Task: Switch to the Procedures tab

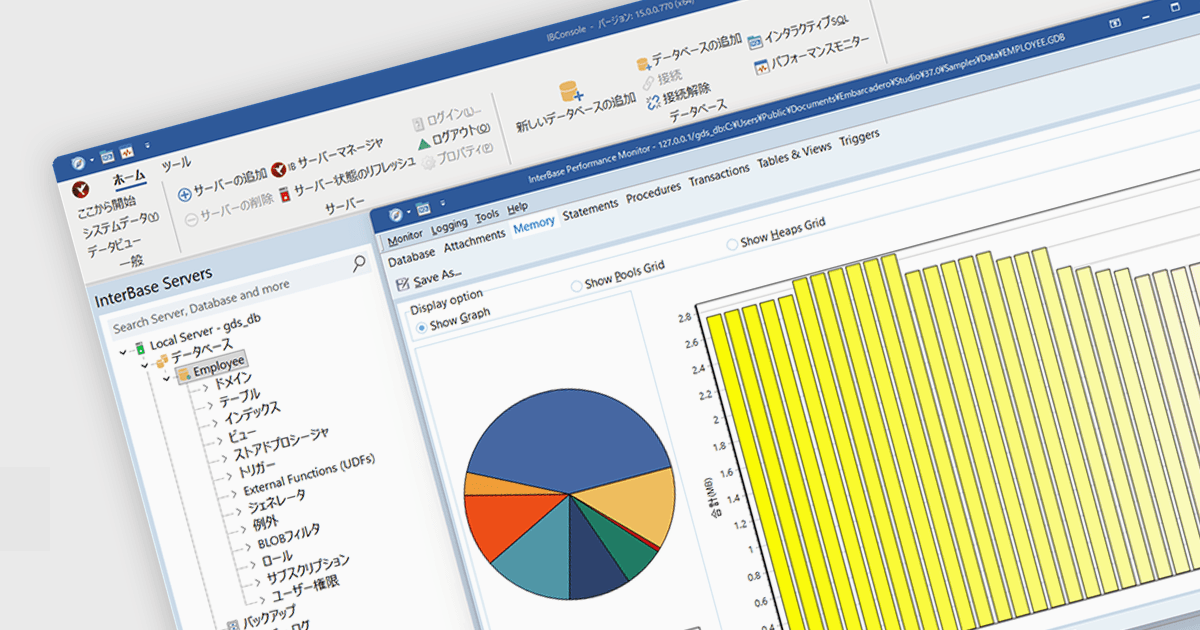Action: (x=653, y=193)
